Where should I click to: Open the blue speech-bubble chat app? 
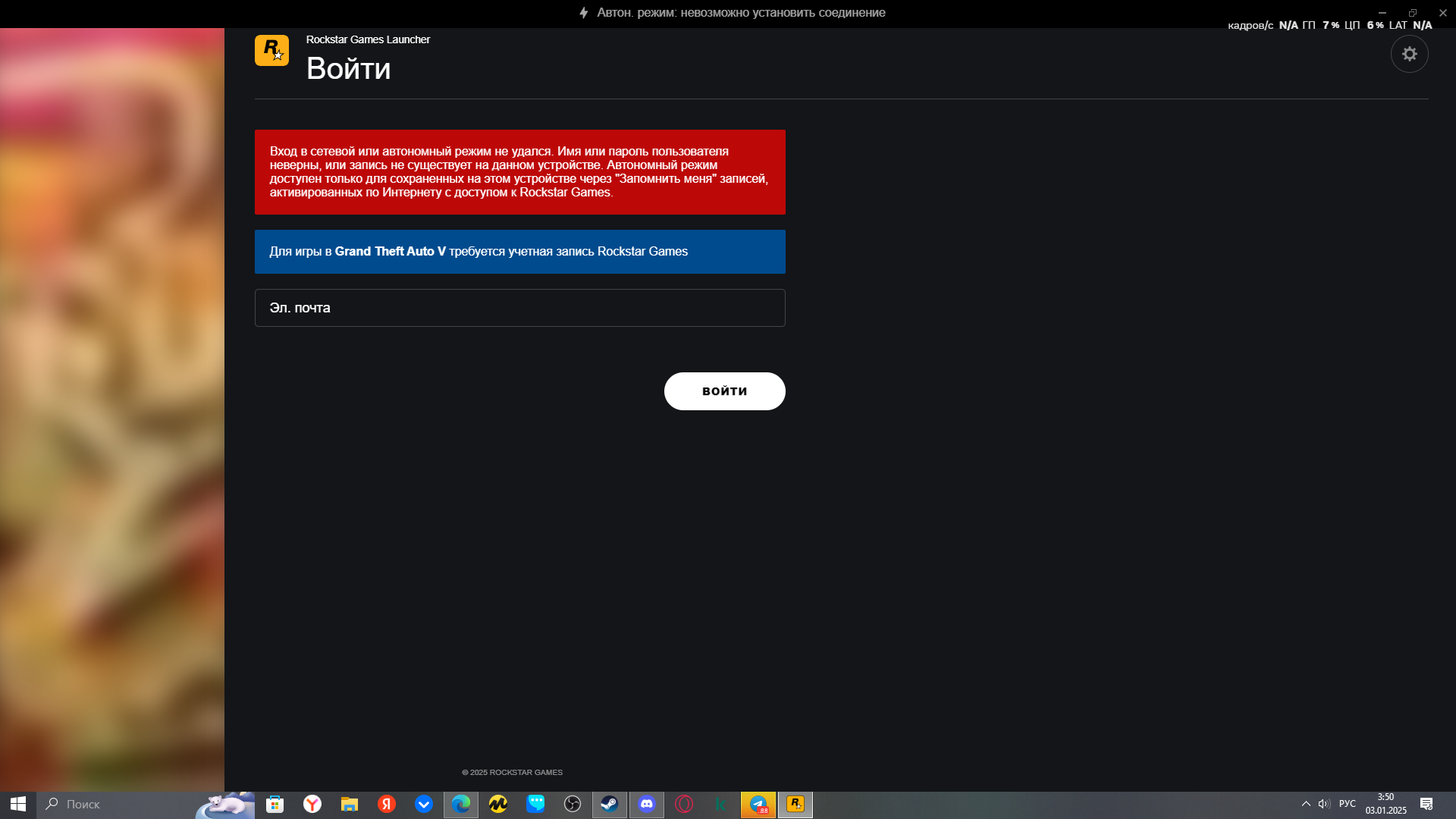[535, 804]
